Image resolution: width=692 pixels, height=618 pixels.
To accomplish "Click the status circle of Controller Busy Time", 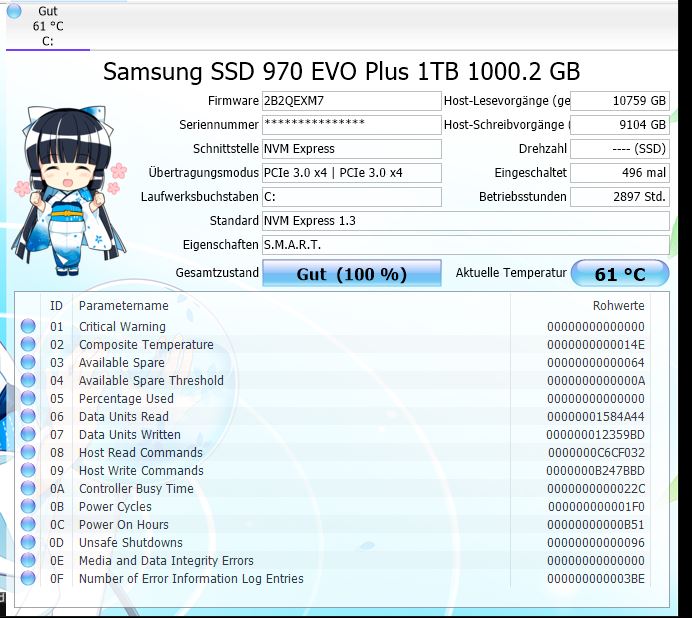I will coord(28,488).
